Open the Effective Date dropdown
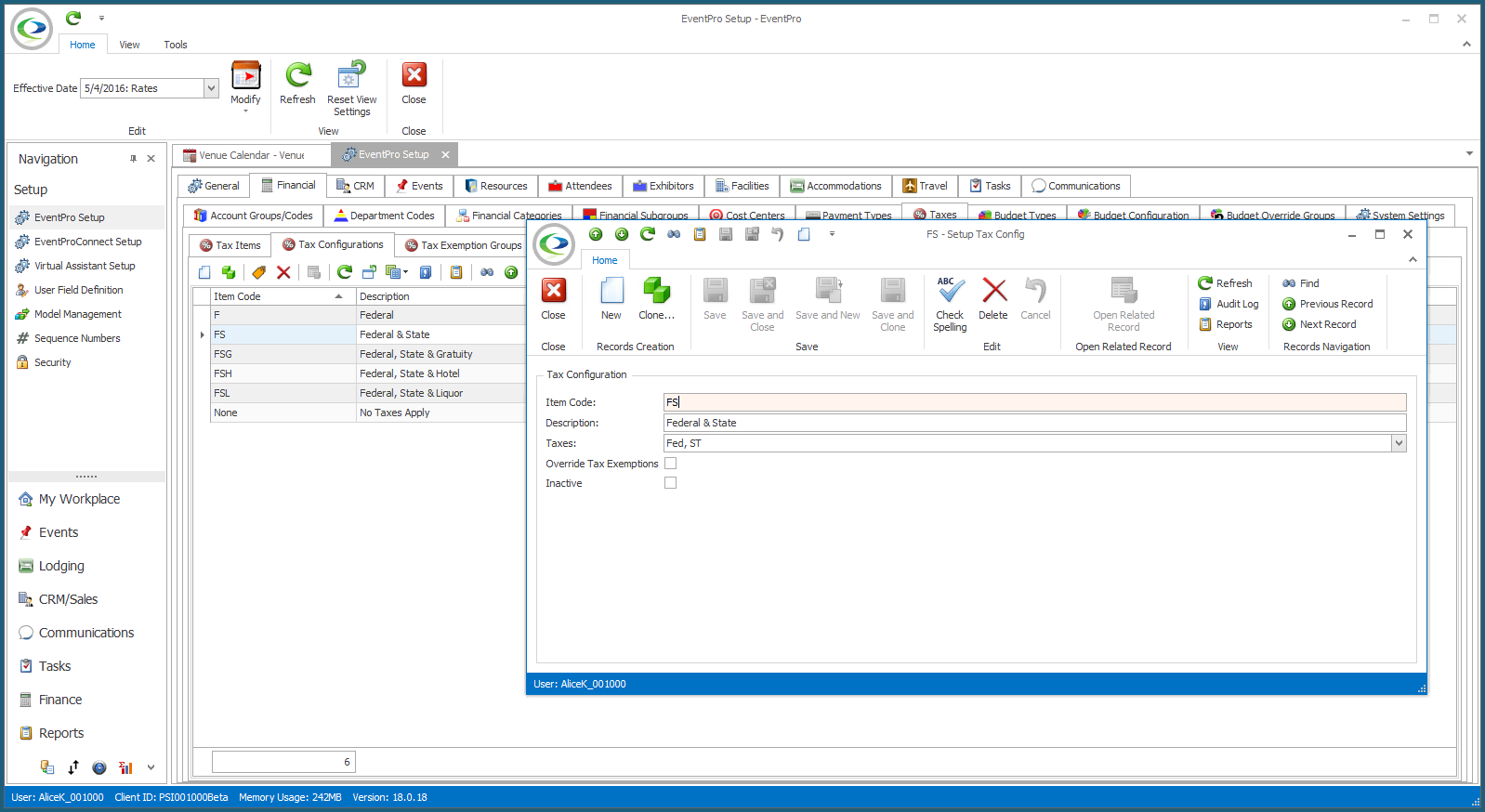Image resolution: width=1485 pixels, height=812 pixels. (x=211, y=88)
